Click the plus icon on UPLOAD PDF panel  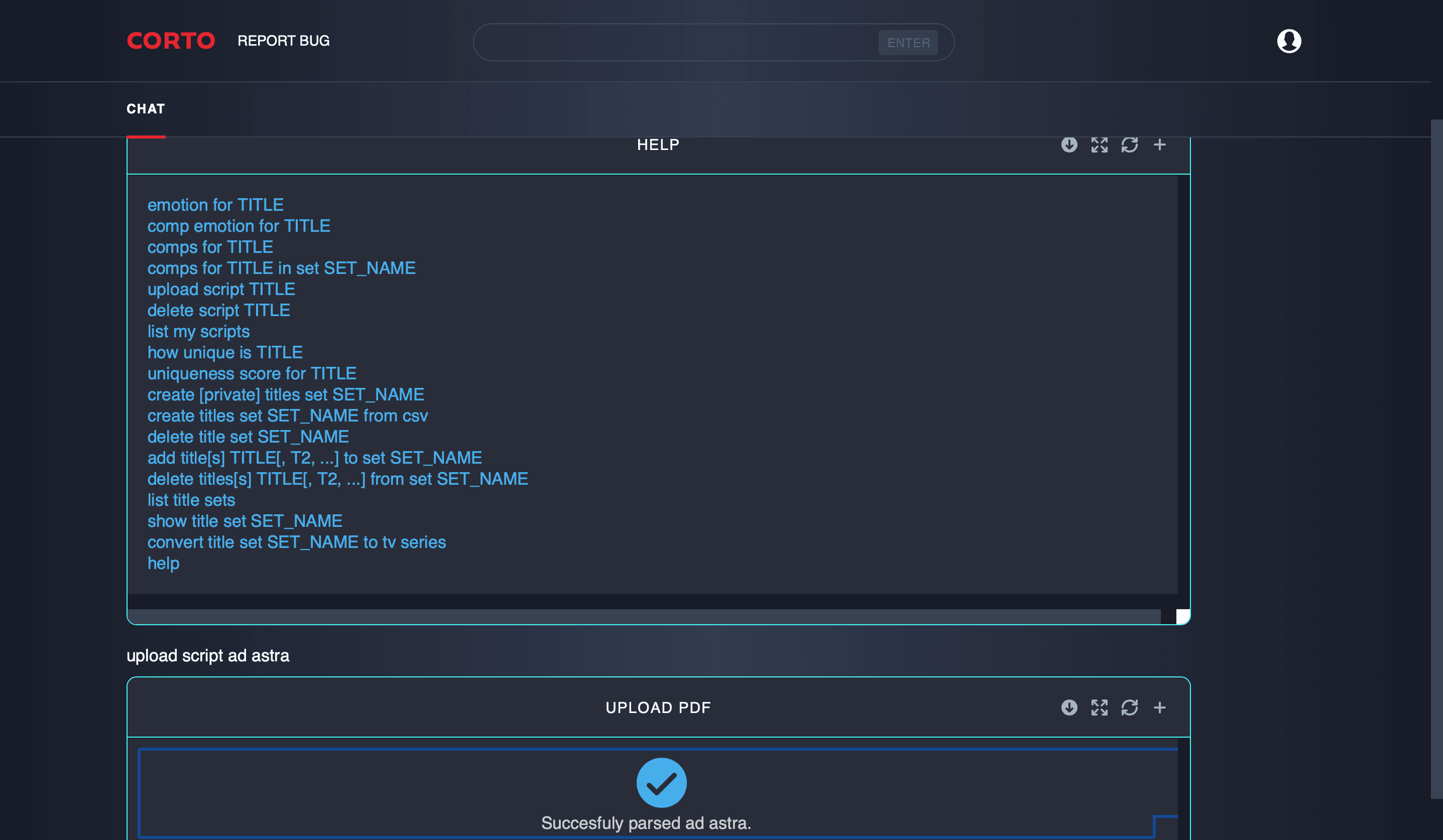click(1159, 707)
